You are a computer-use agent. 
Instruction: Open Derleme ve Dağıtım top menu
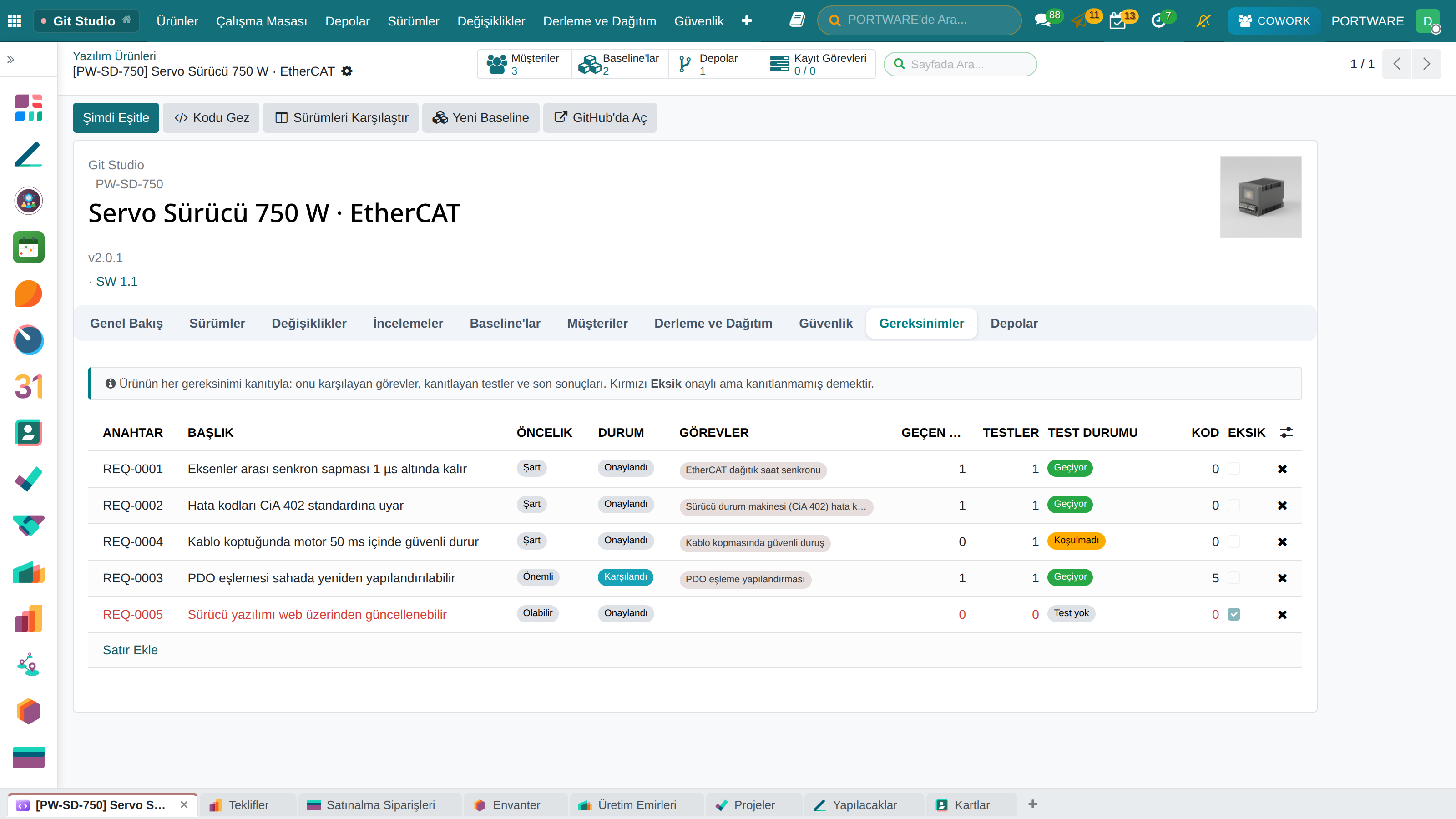[599, 21]
